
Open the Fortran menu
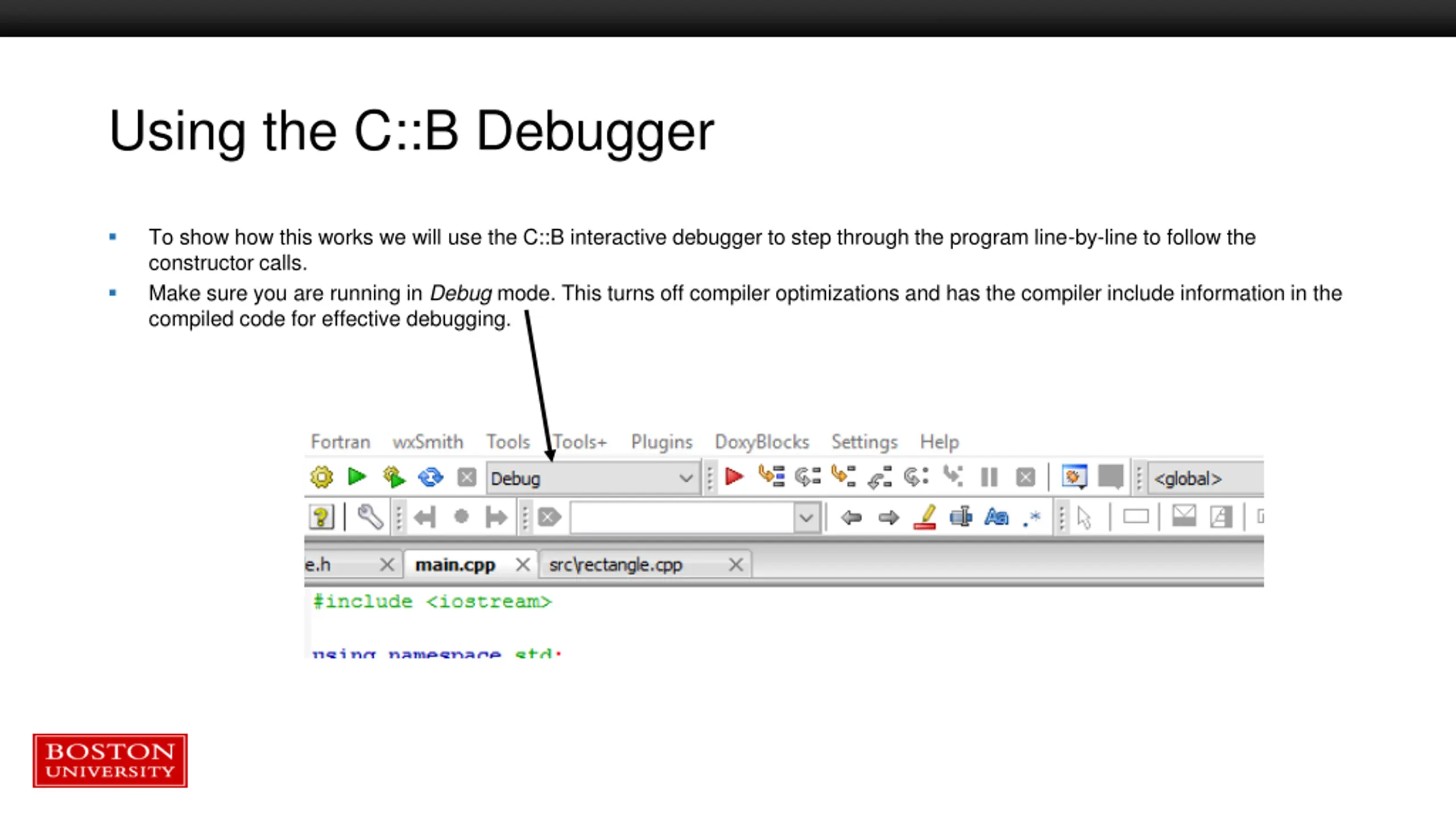coord(341,442)
